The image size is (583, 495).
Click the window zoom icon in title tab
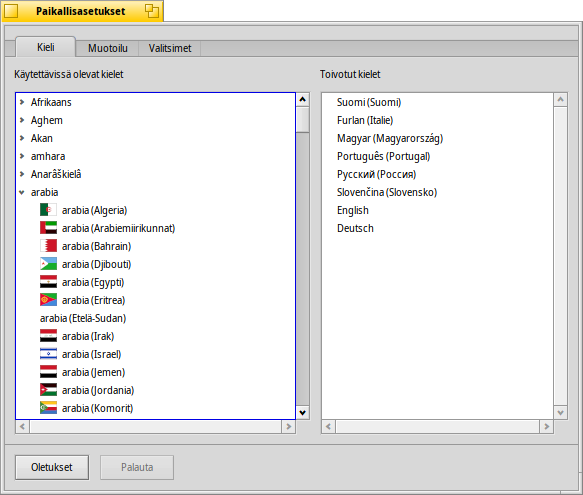(x=152, y=11)
